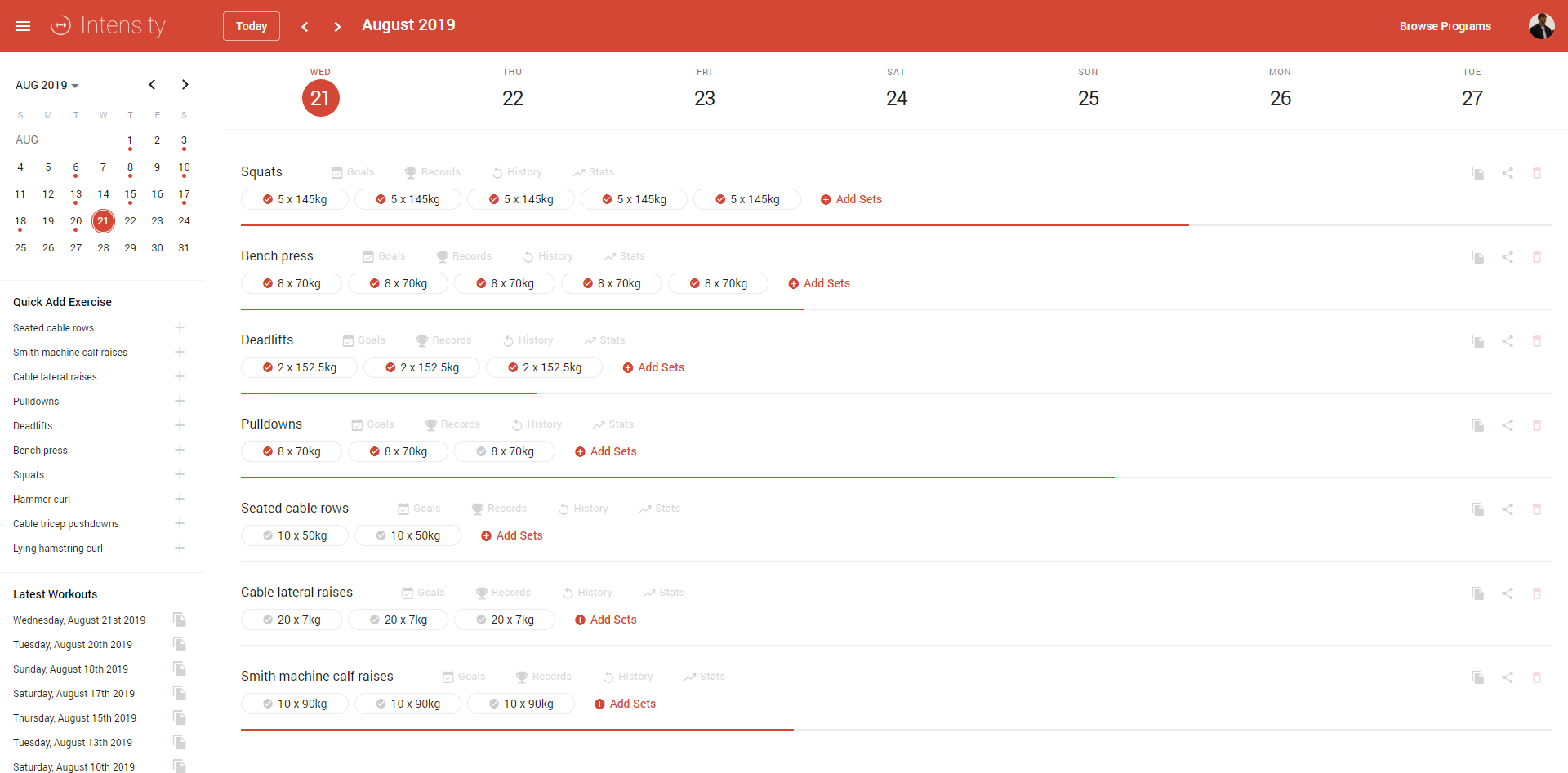Open Stats for Pulldowns

613,424
